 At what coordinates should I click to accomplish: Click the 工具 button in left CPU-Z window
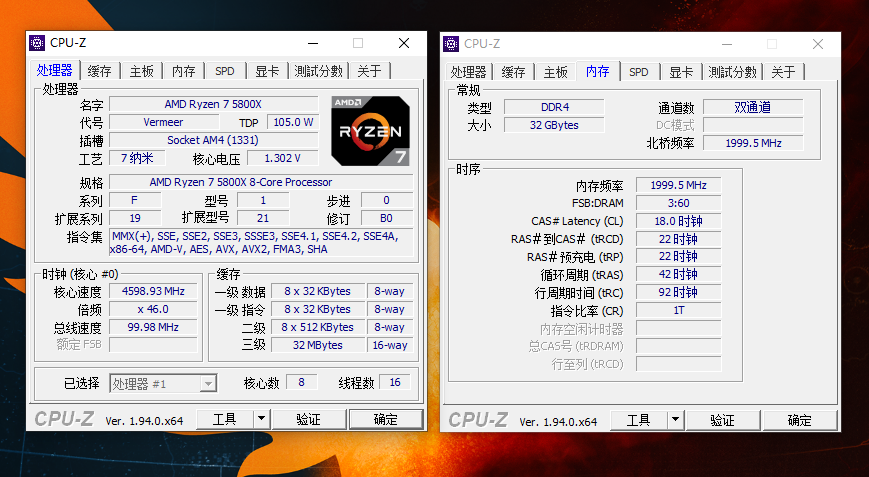coord(225,419)
